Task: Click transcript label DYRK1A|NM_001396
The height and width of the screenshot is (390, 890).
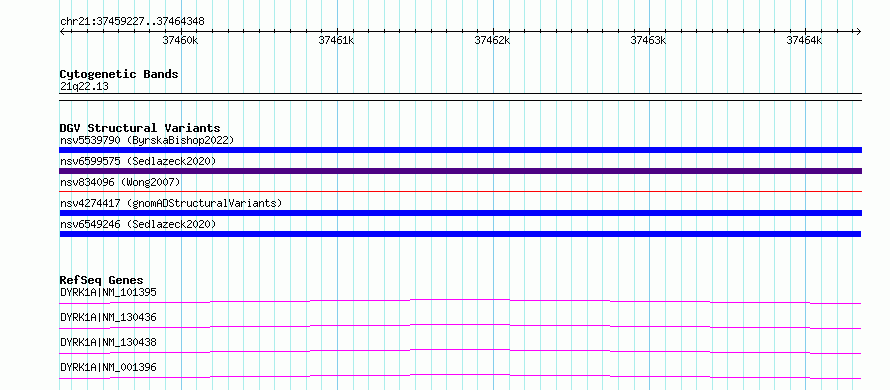Action: pos(108,367)
